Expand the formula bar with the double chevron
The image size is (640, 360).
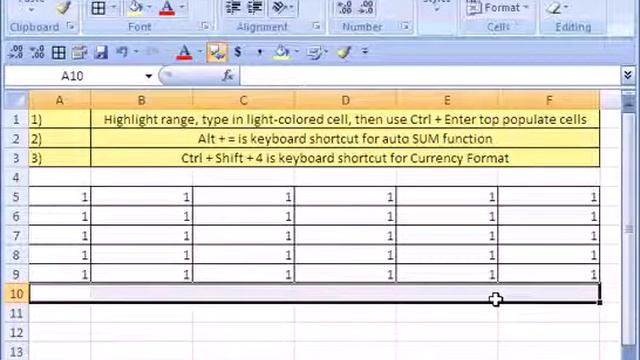pyautogui.click(x=628, y=75)
